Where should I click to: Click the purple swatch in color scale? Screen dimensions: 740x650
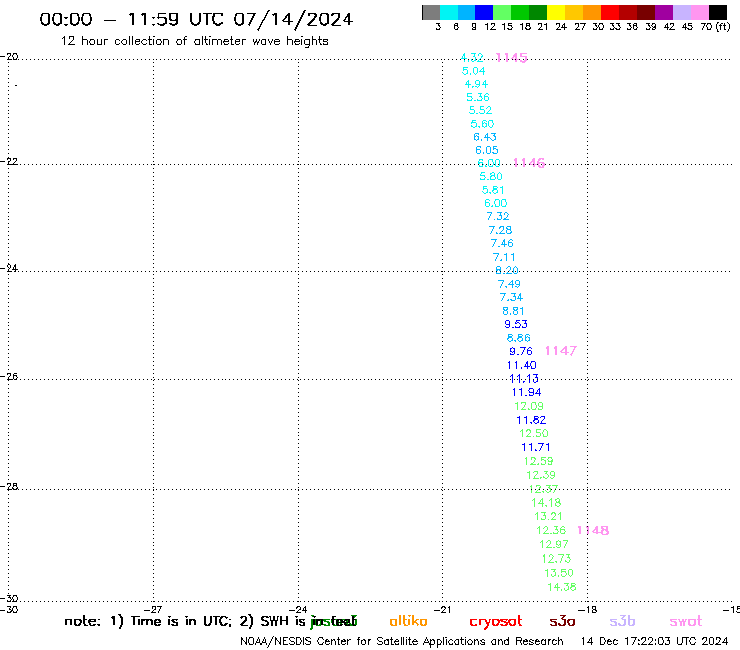click(x=664, y=12)
